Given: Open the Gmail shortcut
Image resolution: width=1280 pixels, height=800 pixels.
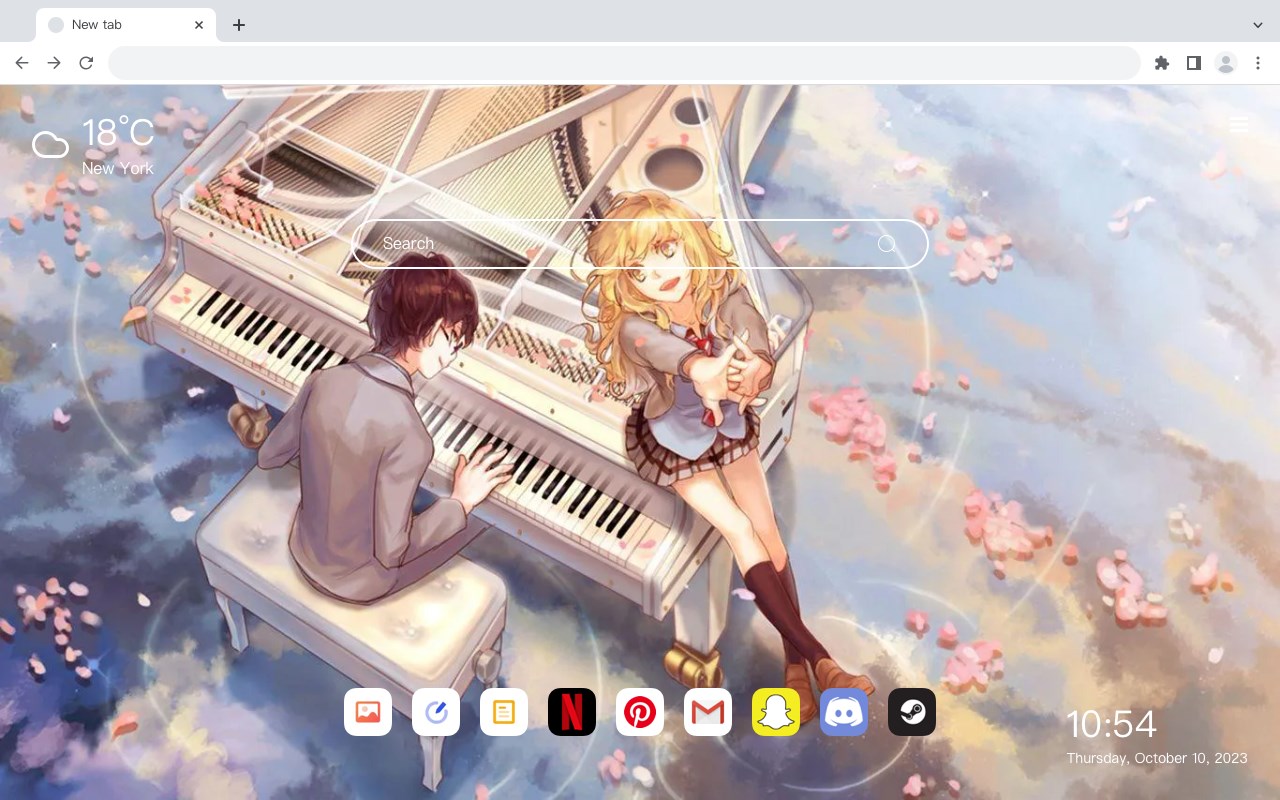Looking at the screenshot, I should [x=708, y=712].
